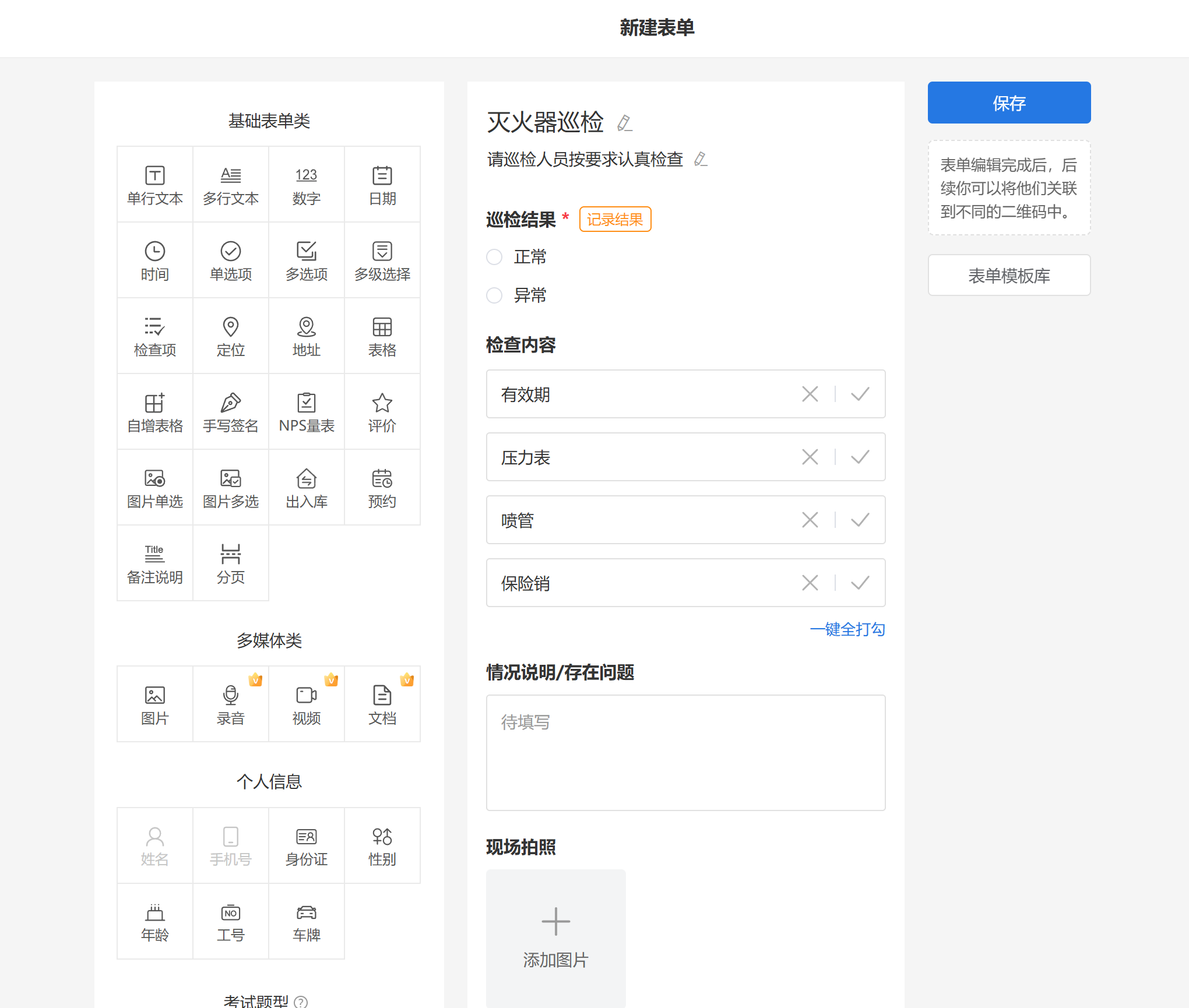Click the blue 保存 button
The height and width of the screenshot is (1008, 1189).
[x=1009, y=103]
